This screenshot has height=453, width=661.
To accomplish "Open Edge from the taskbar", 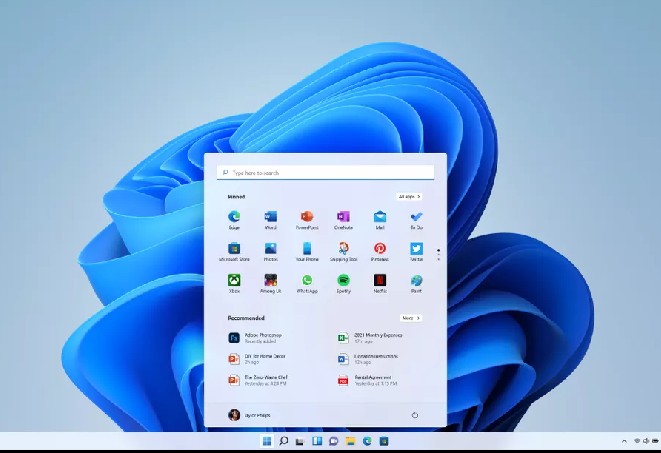I will (367, 441).
